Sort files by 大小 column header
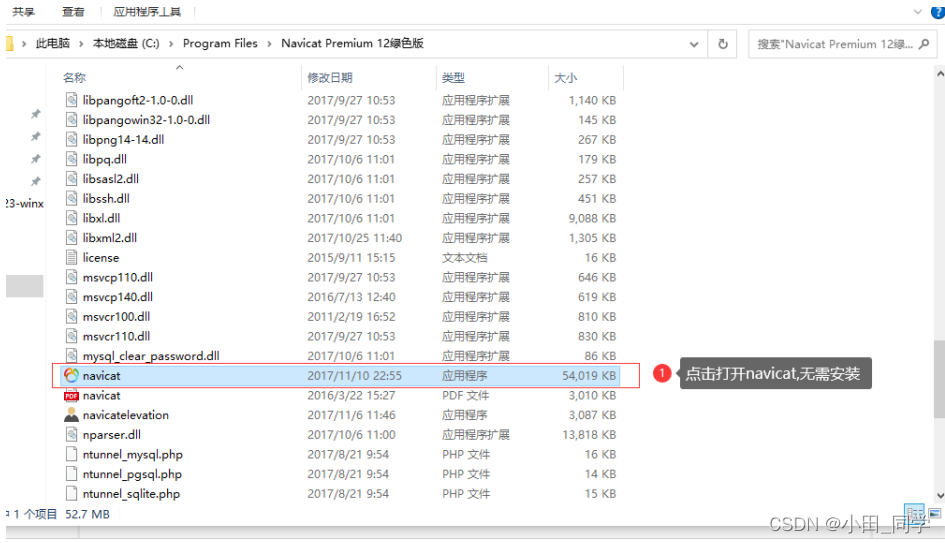Viewport: 945px width, 543px height. point(565,78)
